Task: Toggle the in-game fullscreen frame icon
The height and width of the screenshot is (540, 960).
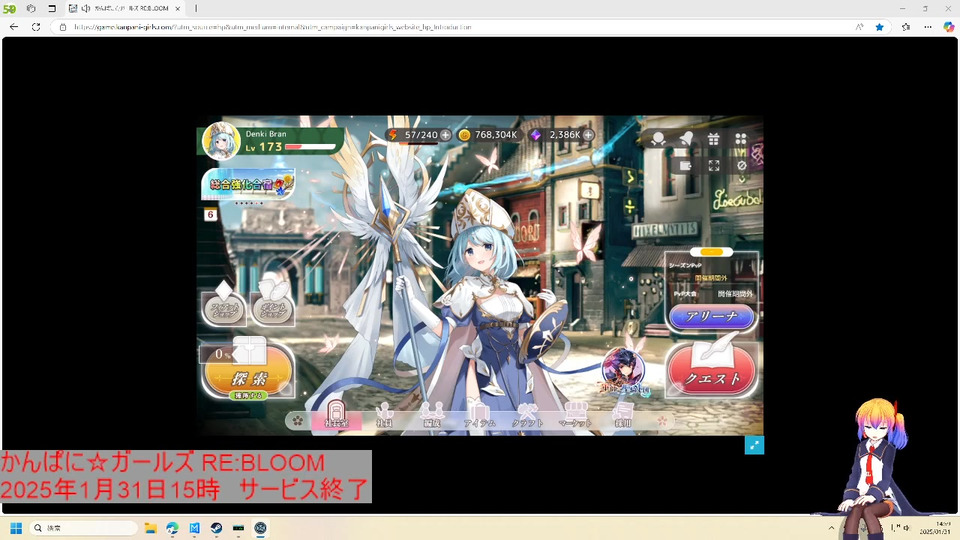Action: (x=714, y=166)
